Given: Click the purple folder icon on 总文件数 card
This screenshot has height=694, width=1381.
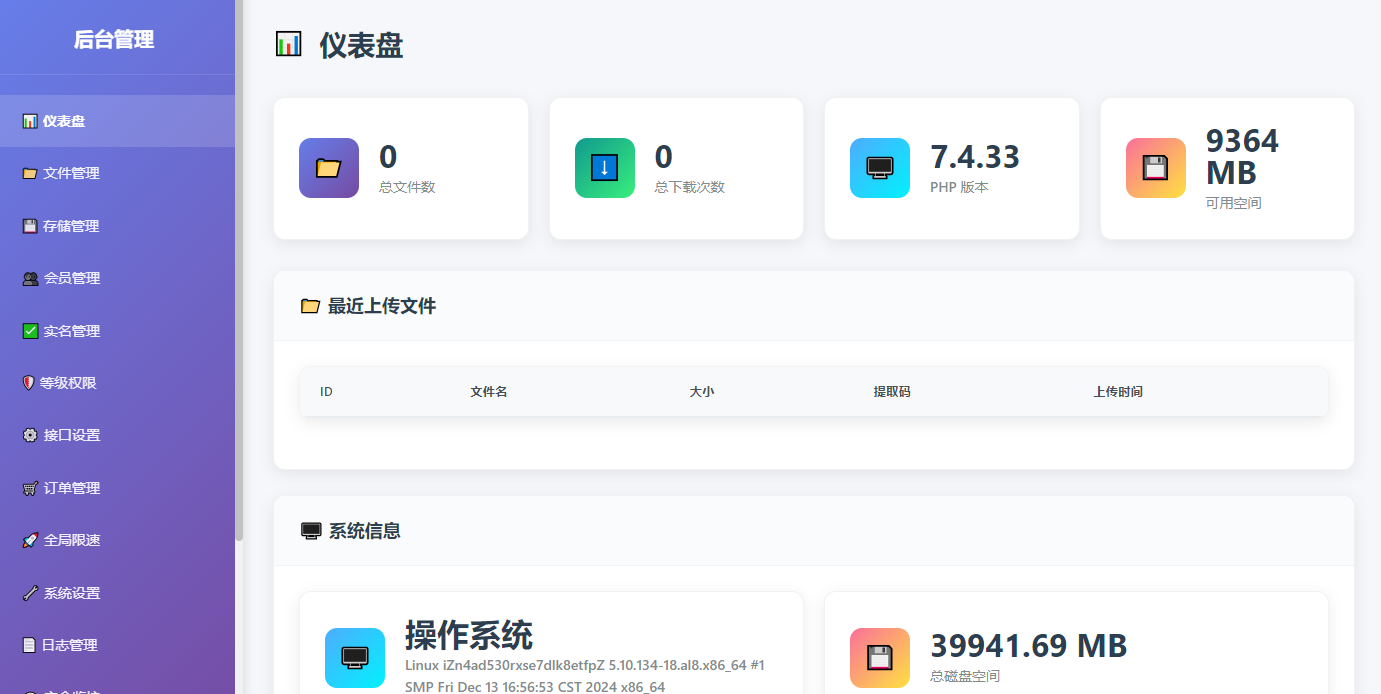Looking at the screenshot, I should 328,168.
